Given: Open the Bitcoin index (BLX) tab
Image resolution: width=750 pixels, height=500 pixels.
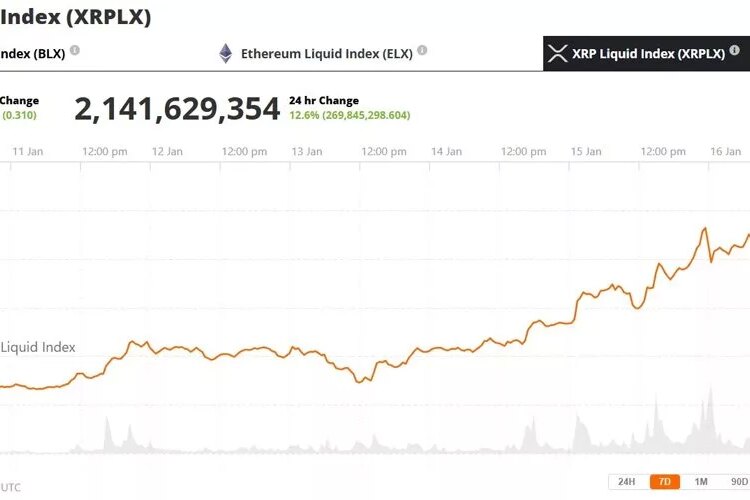Looking at the screenshot, I should [32, 54].
